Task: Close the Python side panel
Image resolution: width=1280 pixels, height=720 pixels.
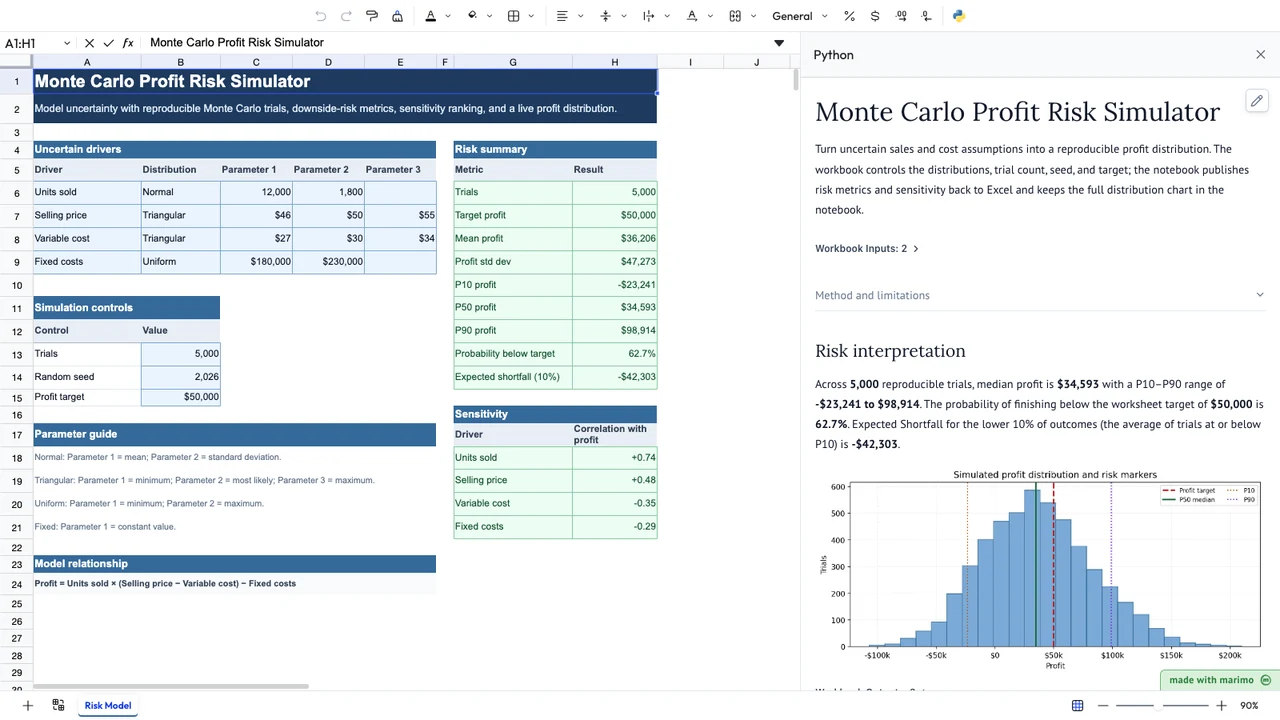Action: [1261, 55]
